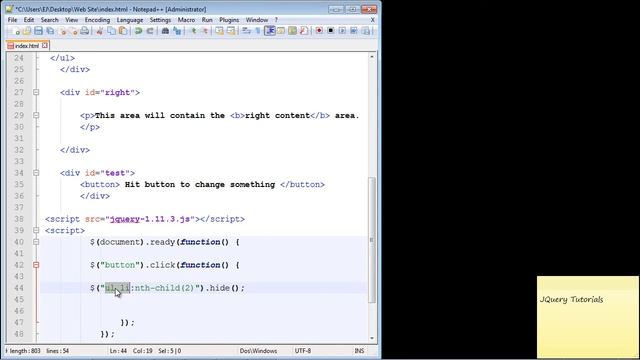Click Run Macro Multiple Times icon
This screenshot has height=360, width=640.
(x=353, y=31)
